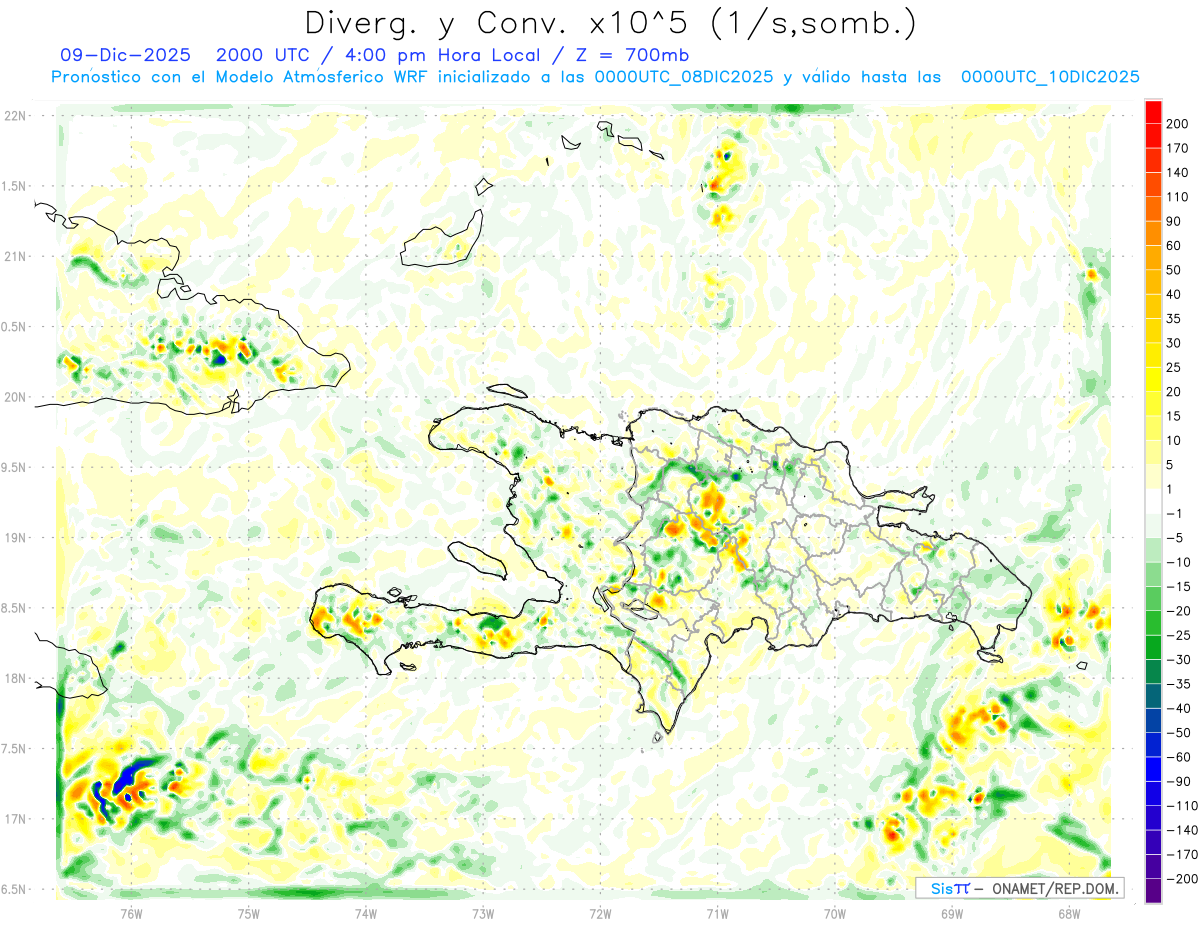Click the '76W' longitude label

coord(131,914)
